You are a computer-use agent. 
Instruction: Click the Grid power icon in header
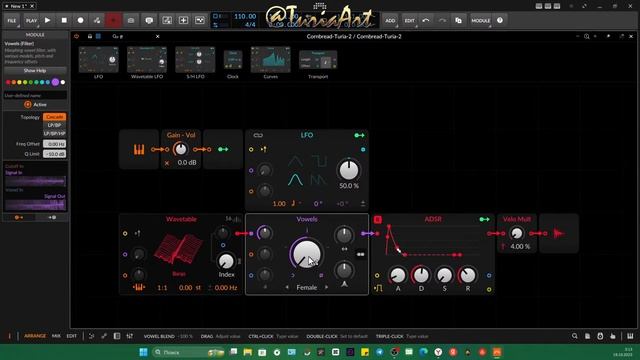76,36
